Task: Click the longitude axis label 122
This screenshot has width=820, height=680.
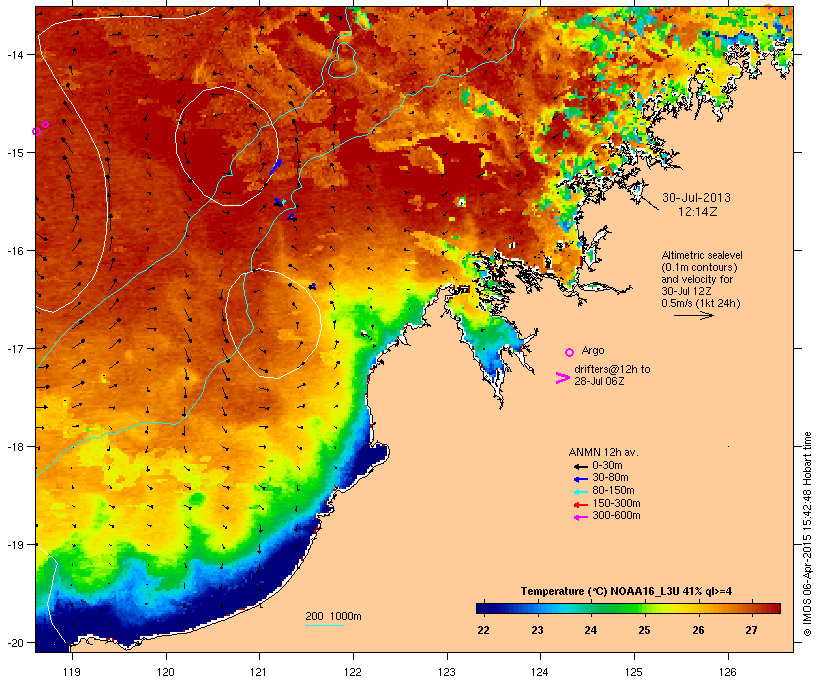Action: [353, 672]
